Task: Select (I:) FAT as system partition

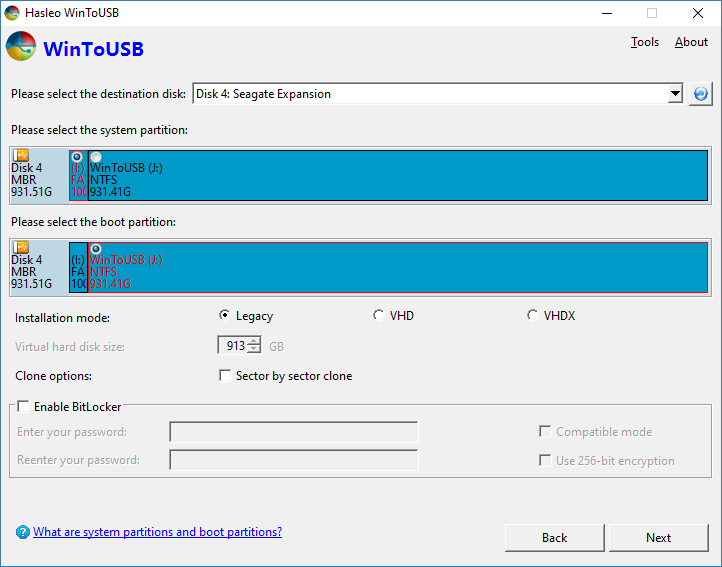Action: pyautogui.click(x=77, y=157)
